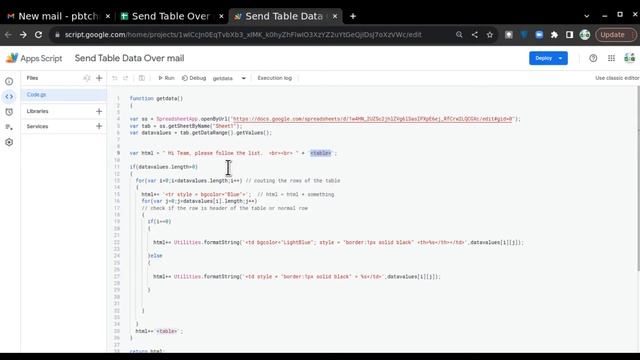Open Project Settings gear icon
640x360 pixels.
coord(9,142)
